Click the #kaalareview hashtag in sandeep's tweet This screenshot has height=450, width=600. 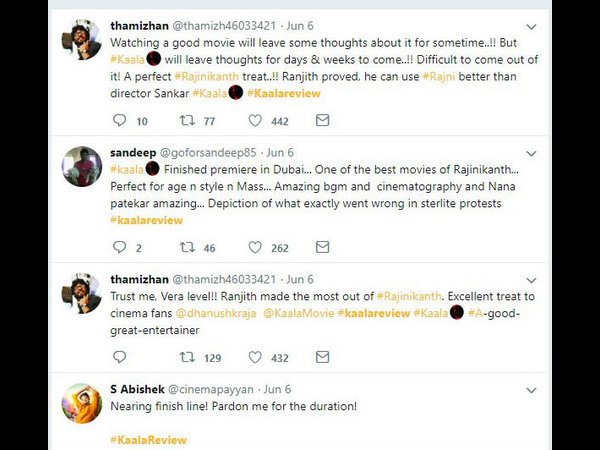pos(149,218)
